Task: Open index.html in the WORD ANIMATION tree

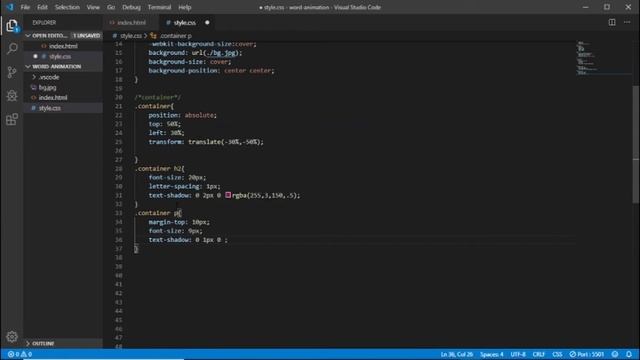Action: pos(53,98)
